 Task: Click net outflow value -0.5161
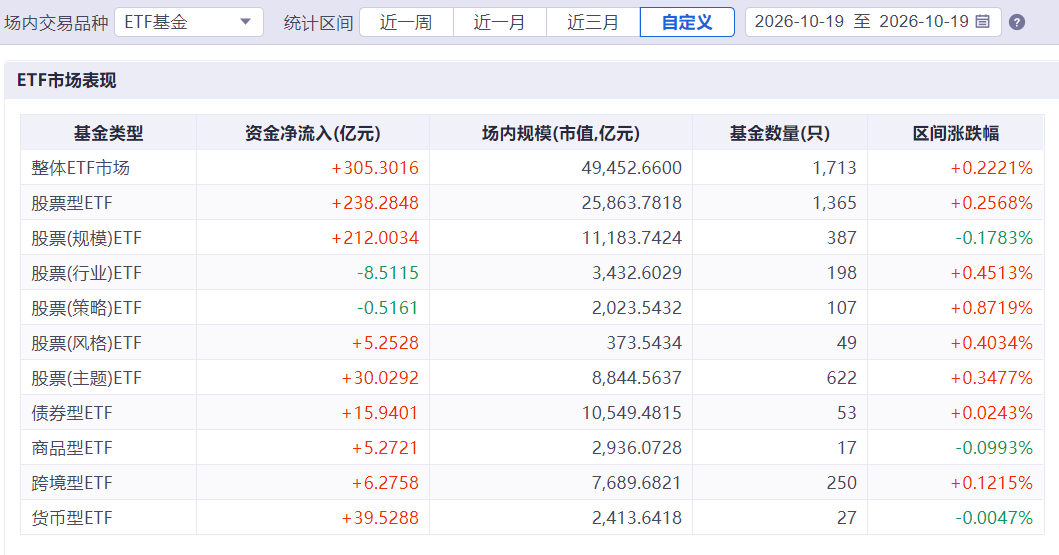(388, 308)
